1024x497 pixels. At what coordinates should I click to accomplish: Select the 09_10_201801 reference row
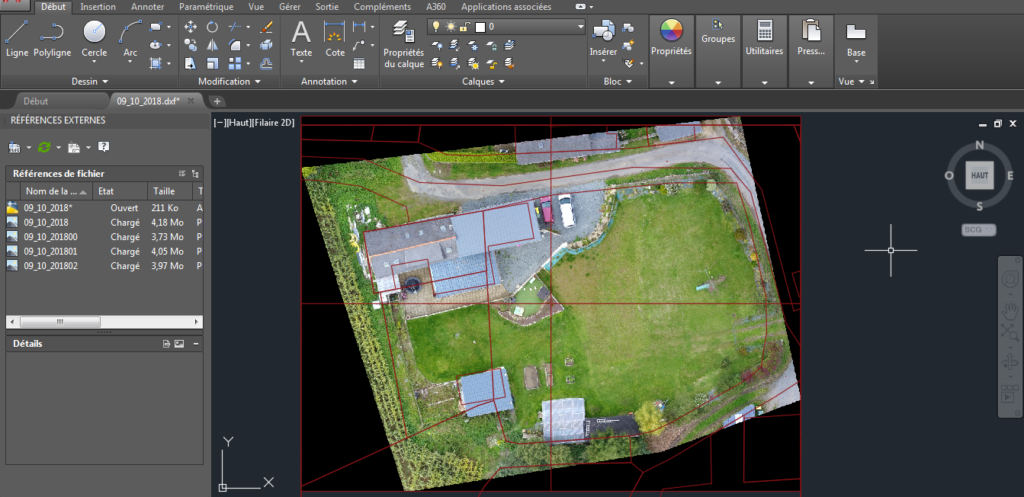point(104,251)
